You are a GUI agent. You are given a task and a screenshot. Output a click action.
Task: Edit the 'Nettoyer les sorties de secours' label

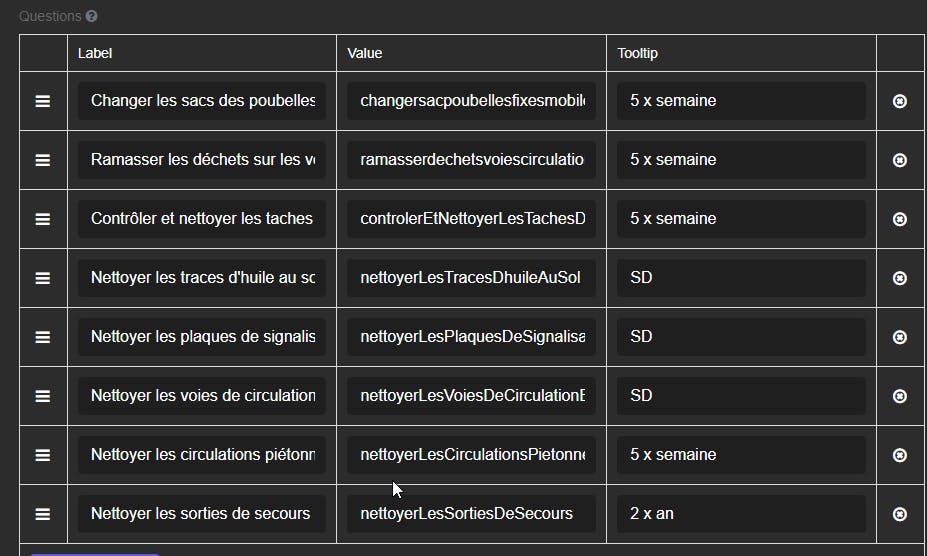tap(202, 514)
